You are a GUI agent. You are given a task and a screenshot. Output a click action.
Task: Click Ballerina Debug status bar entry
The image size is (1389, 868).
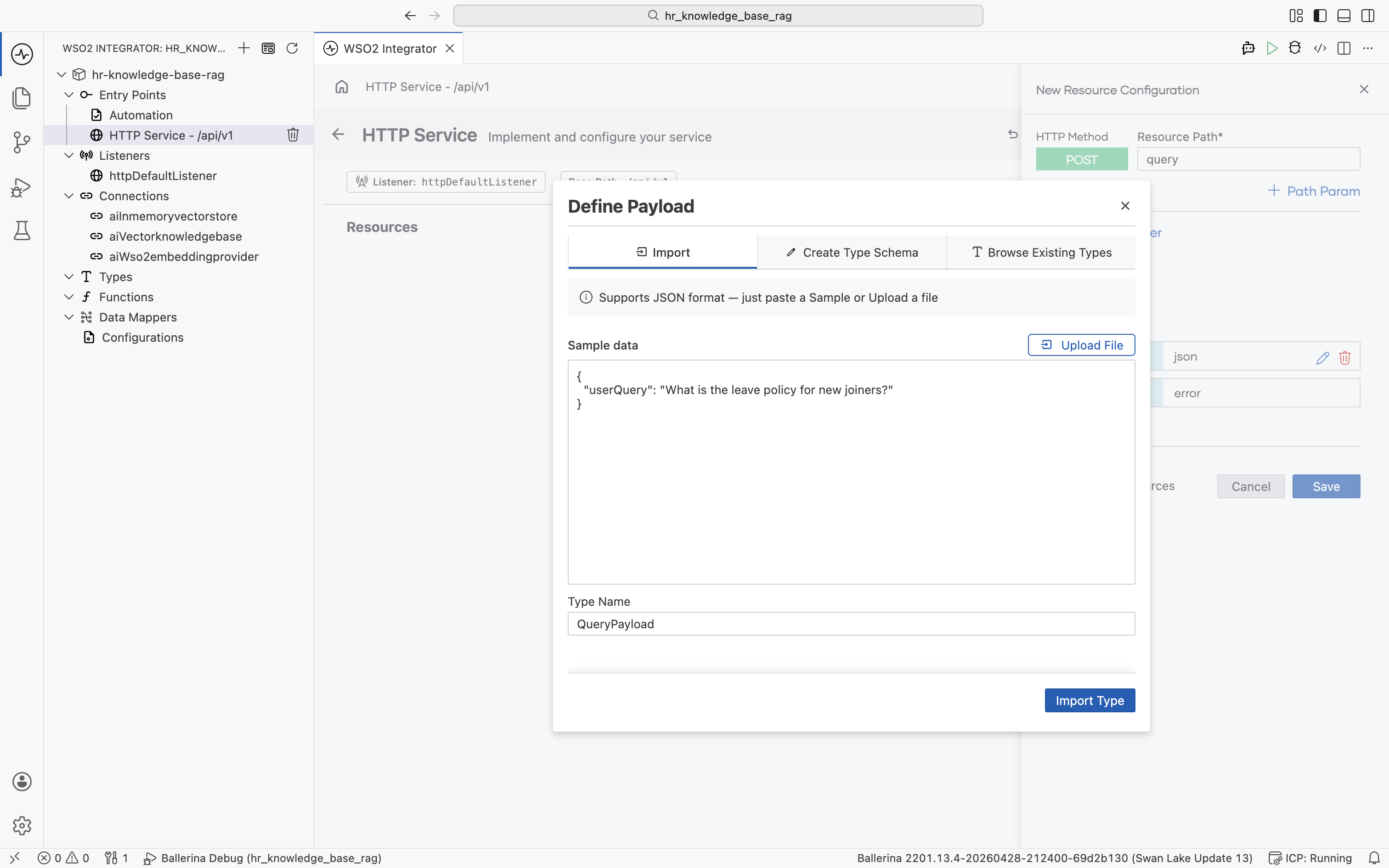pyautogui.click(x=262, y=858)
